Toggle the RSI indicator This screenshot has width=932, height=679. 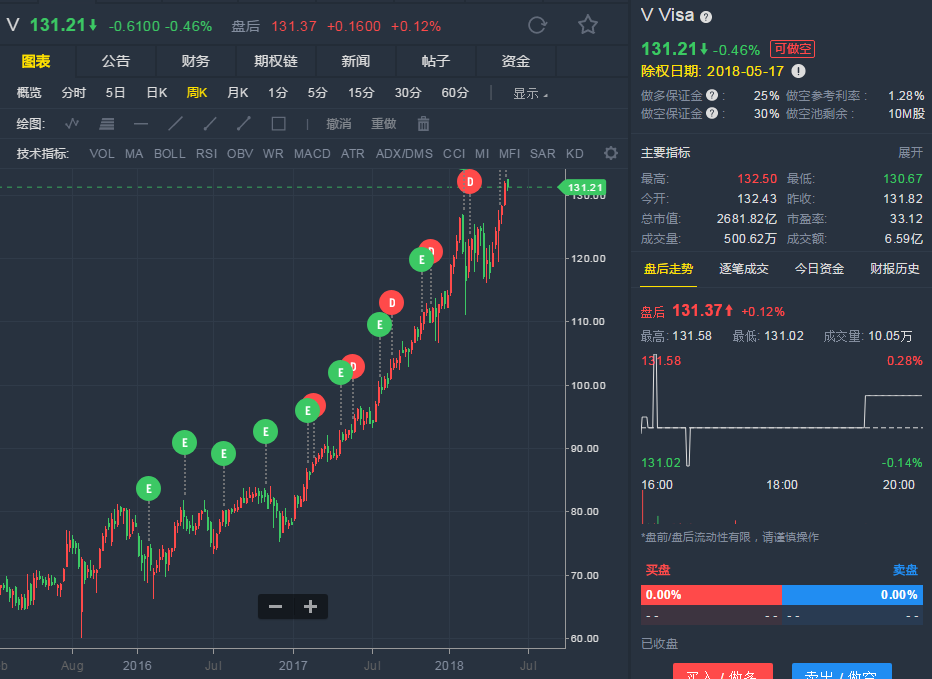click(x=206, y=153)
